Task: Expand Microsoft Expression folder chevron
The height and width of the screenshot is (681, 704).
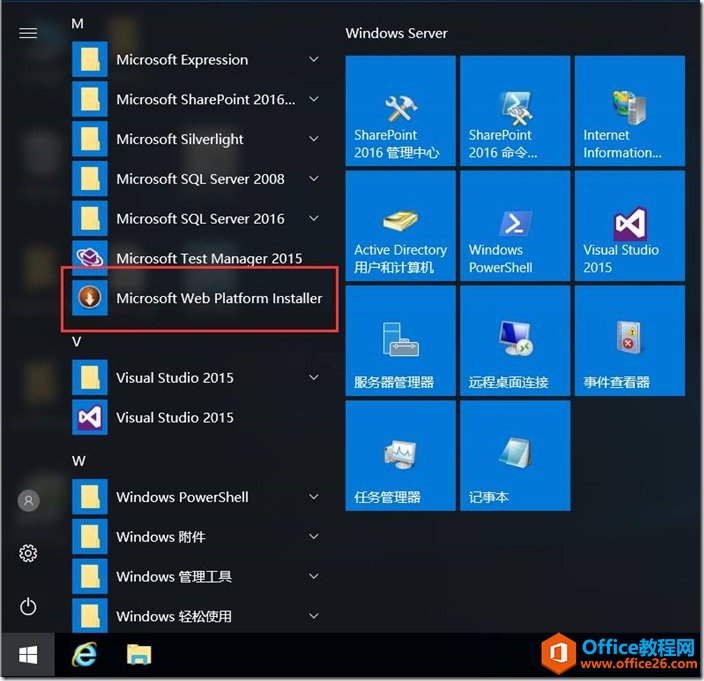Action: (314, 59)
